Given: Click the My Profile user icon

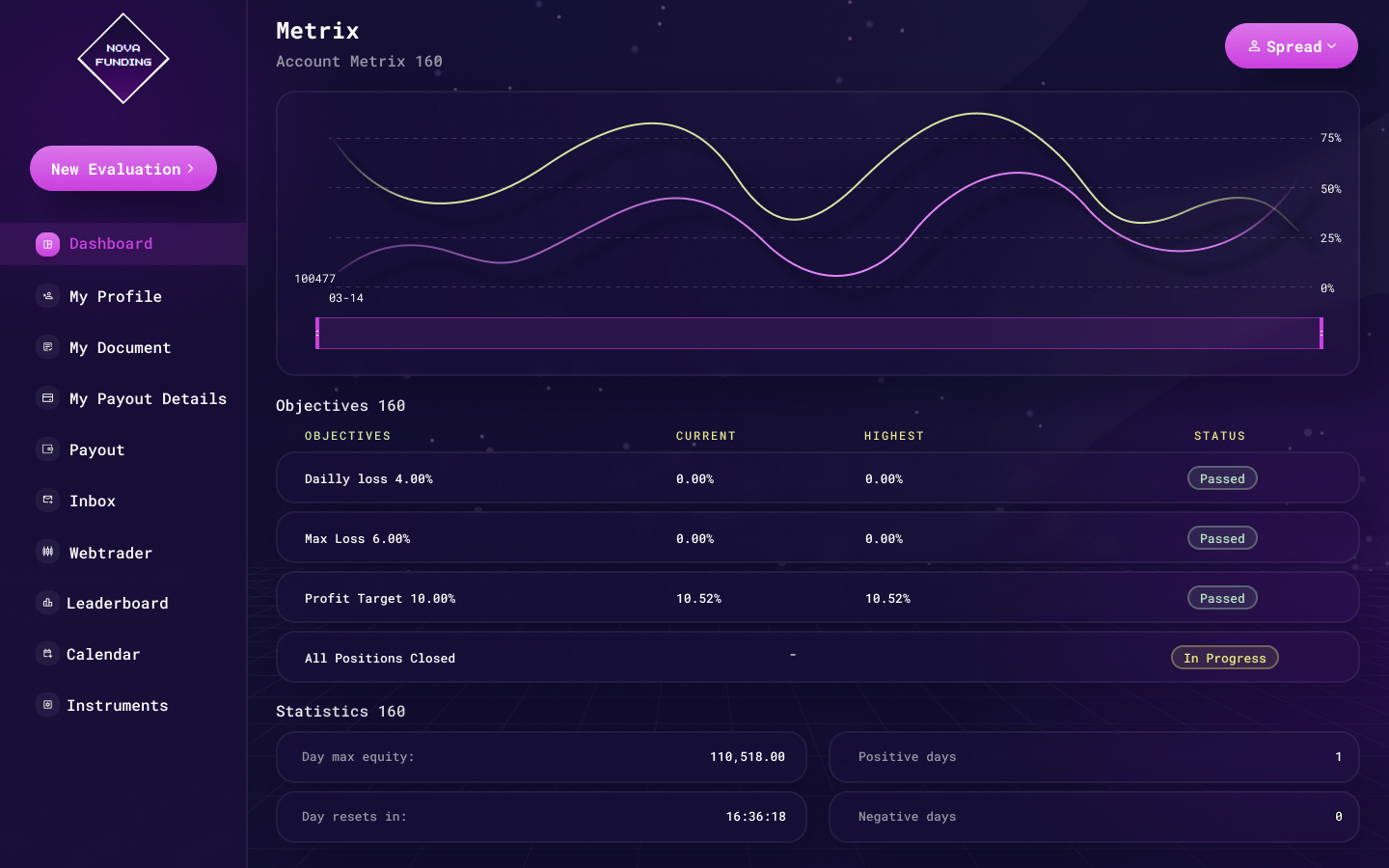Looking at the screenshot, I should pyautogui.click(x=48, y=296).
